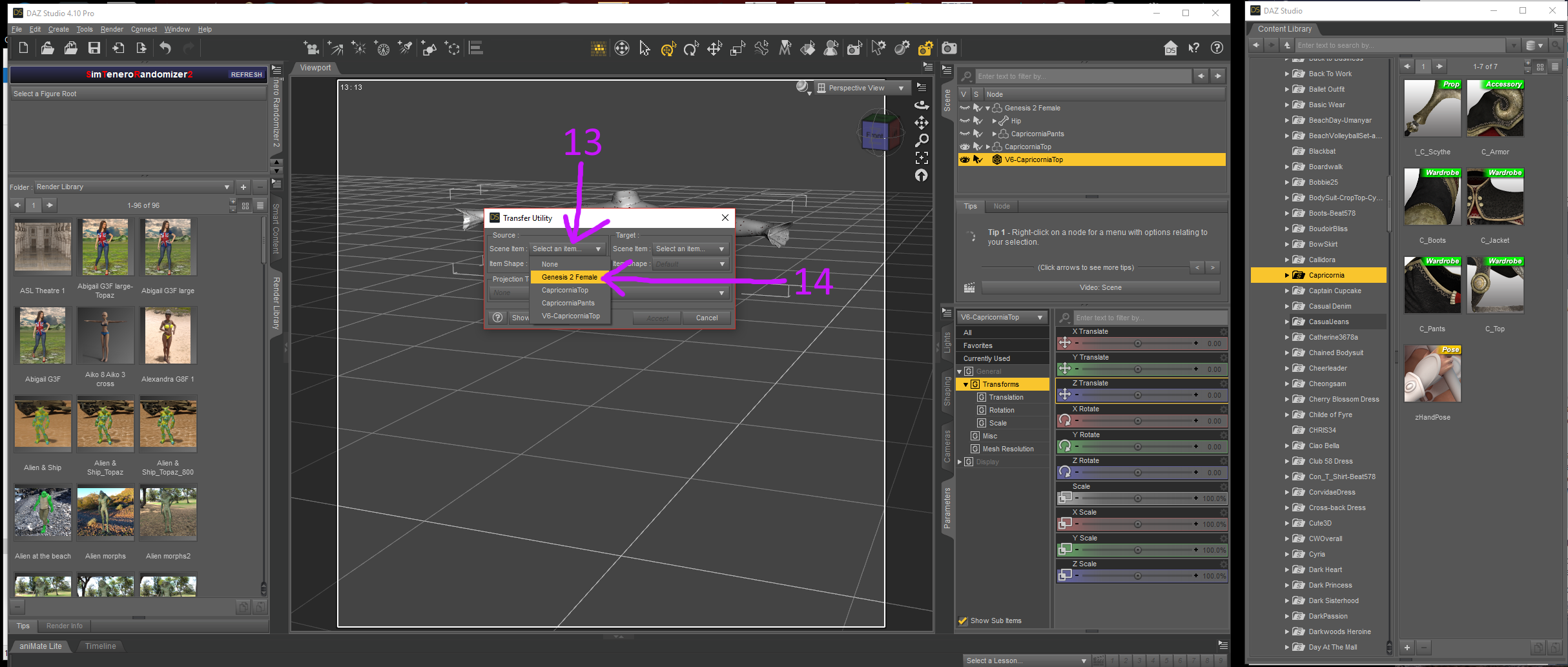Toggle visibility eye for V6-CapricorniaTop

[x=965, y=159]
